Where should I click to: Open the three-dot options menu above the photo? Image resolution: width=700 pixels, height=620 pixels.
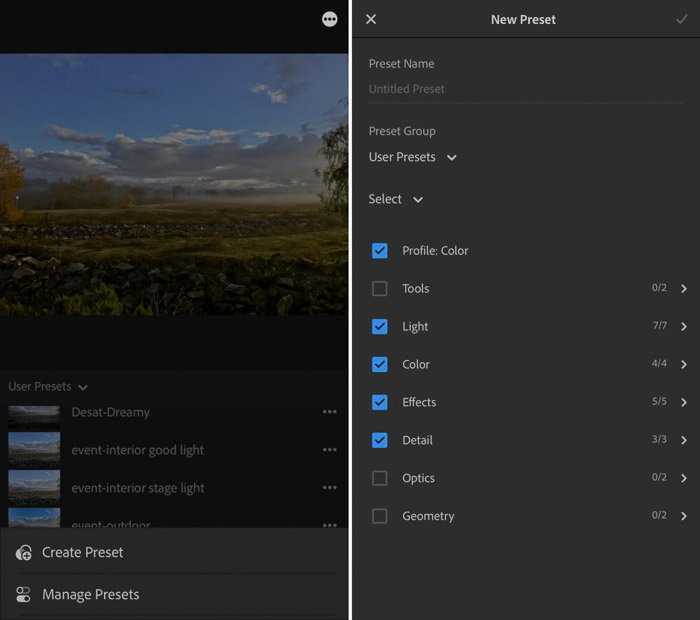coord(329,19)
